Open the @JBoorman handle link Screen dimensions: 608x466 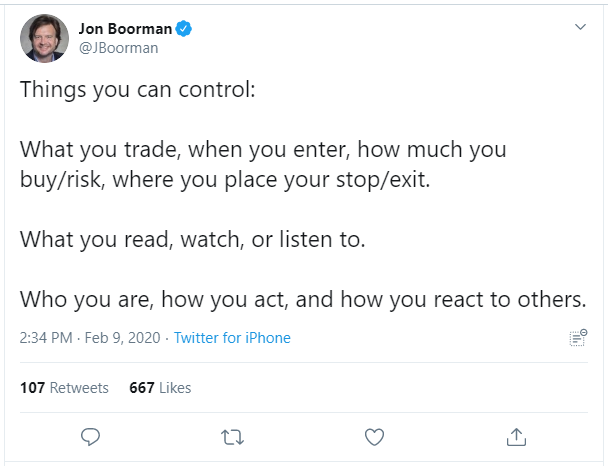[x=118, y=48]
